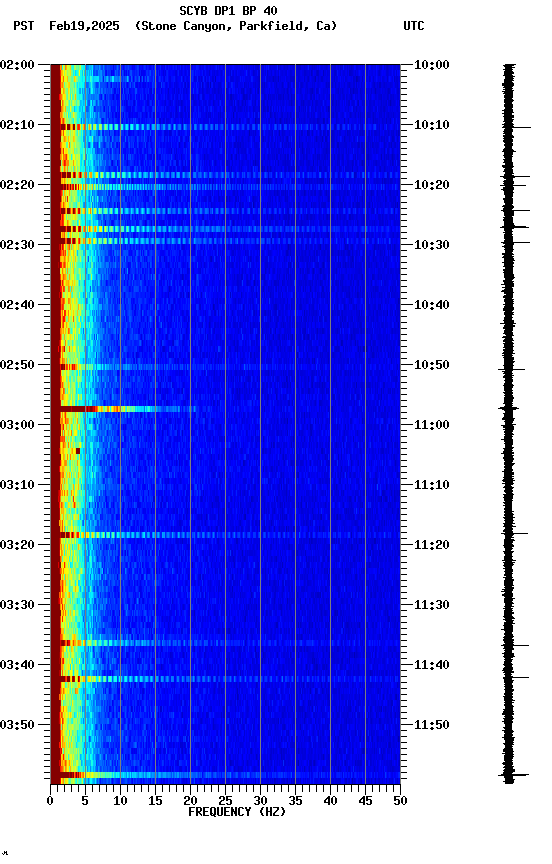
Task: Click the 10:40 UTC time label
Action: tap(431, 305)
